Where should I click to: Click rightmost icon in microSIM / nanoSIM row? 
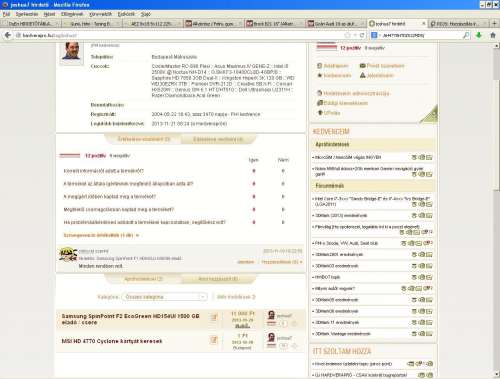pos(429,157)
